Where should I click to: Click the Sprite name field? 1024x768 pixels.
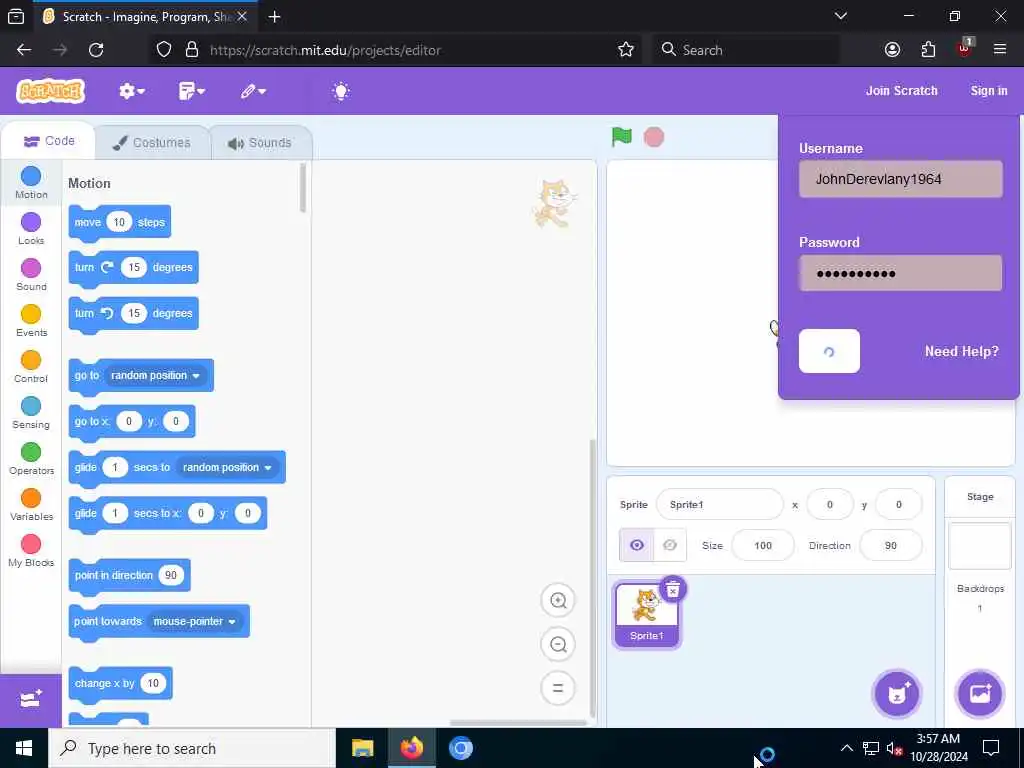pyautogui.click(x=720, y=505)
